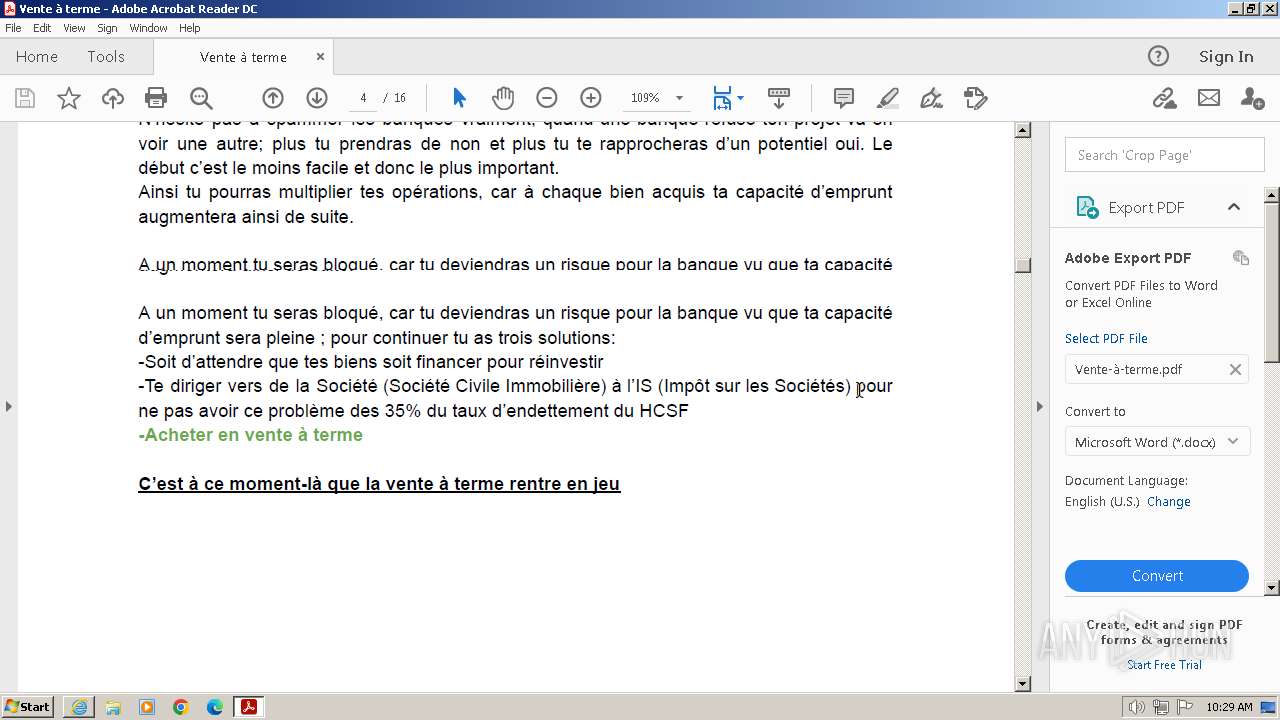The image size is (1280, 720).
Task: Click the Select PDF File link
Action: (x=1106, y=338)
